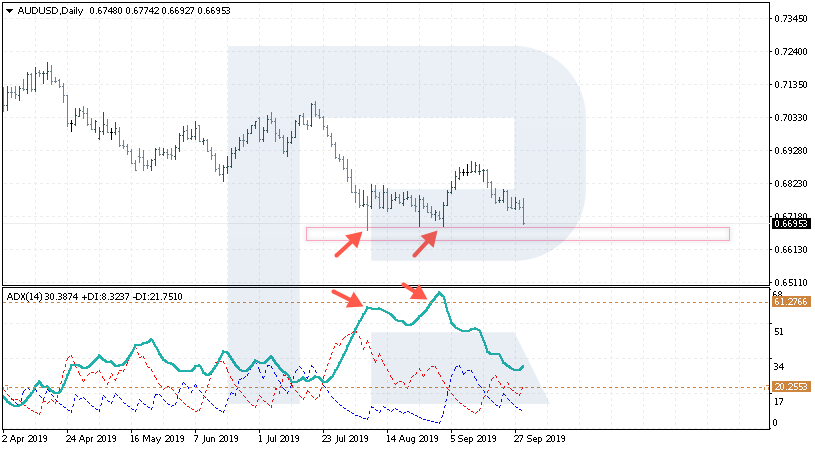This screenshot has width=815, height=450.
Task: Click the 27 Sep 2019 date label
Action: pos(540,439)
